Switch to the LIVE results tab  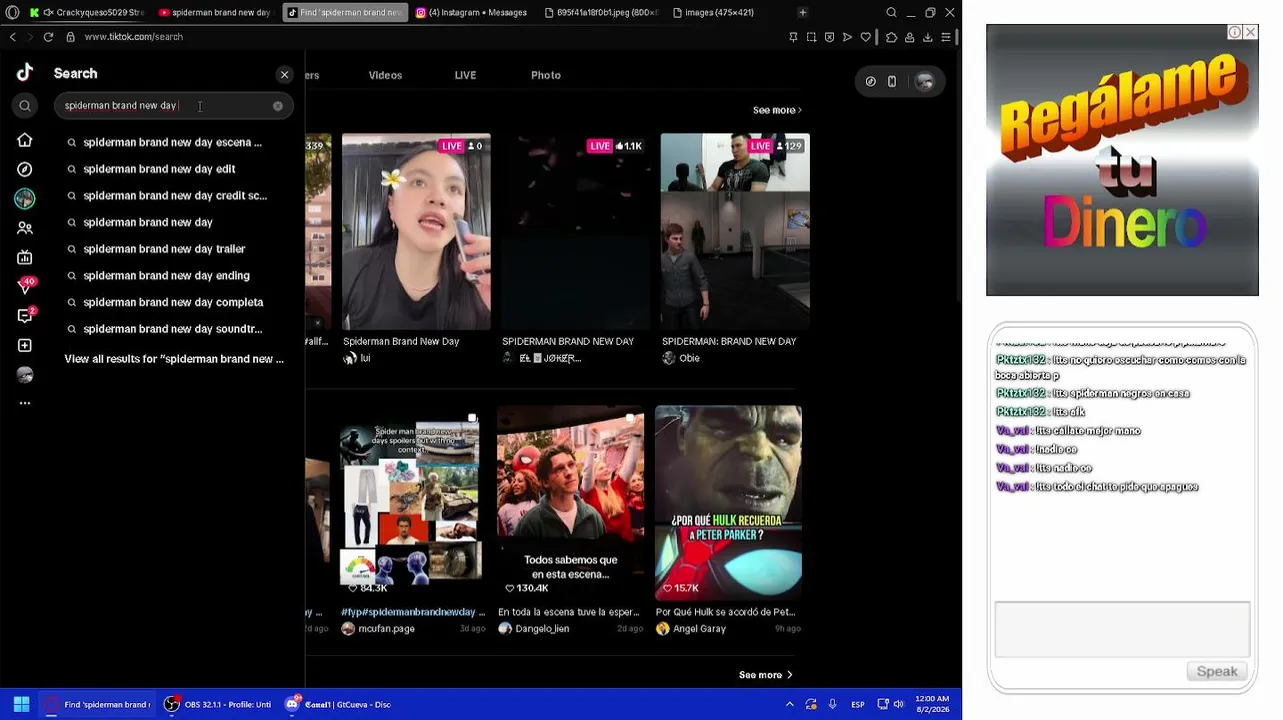pyautogui.click(x=465, y=75)
